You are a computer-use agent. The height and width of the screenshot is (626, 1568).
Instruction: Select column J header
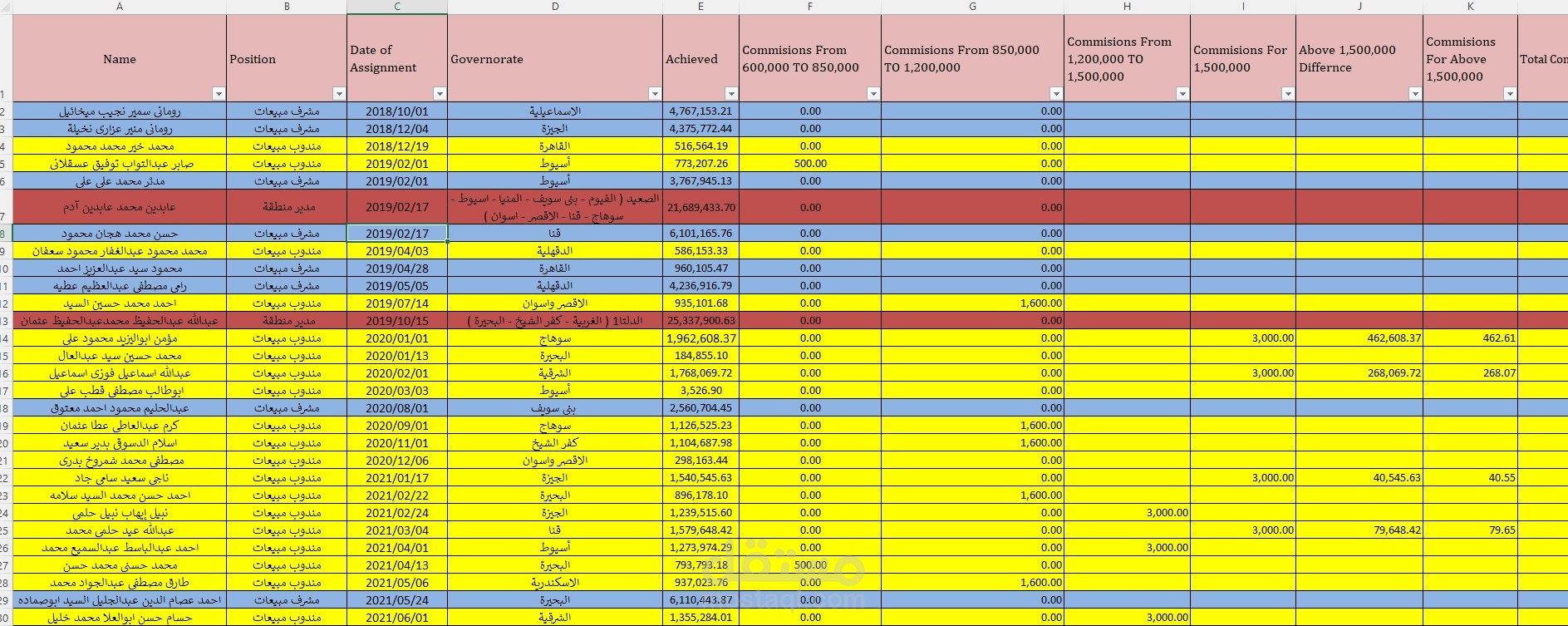point(1359,7)
